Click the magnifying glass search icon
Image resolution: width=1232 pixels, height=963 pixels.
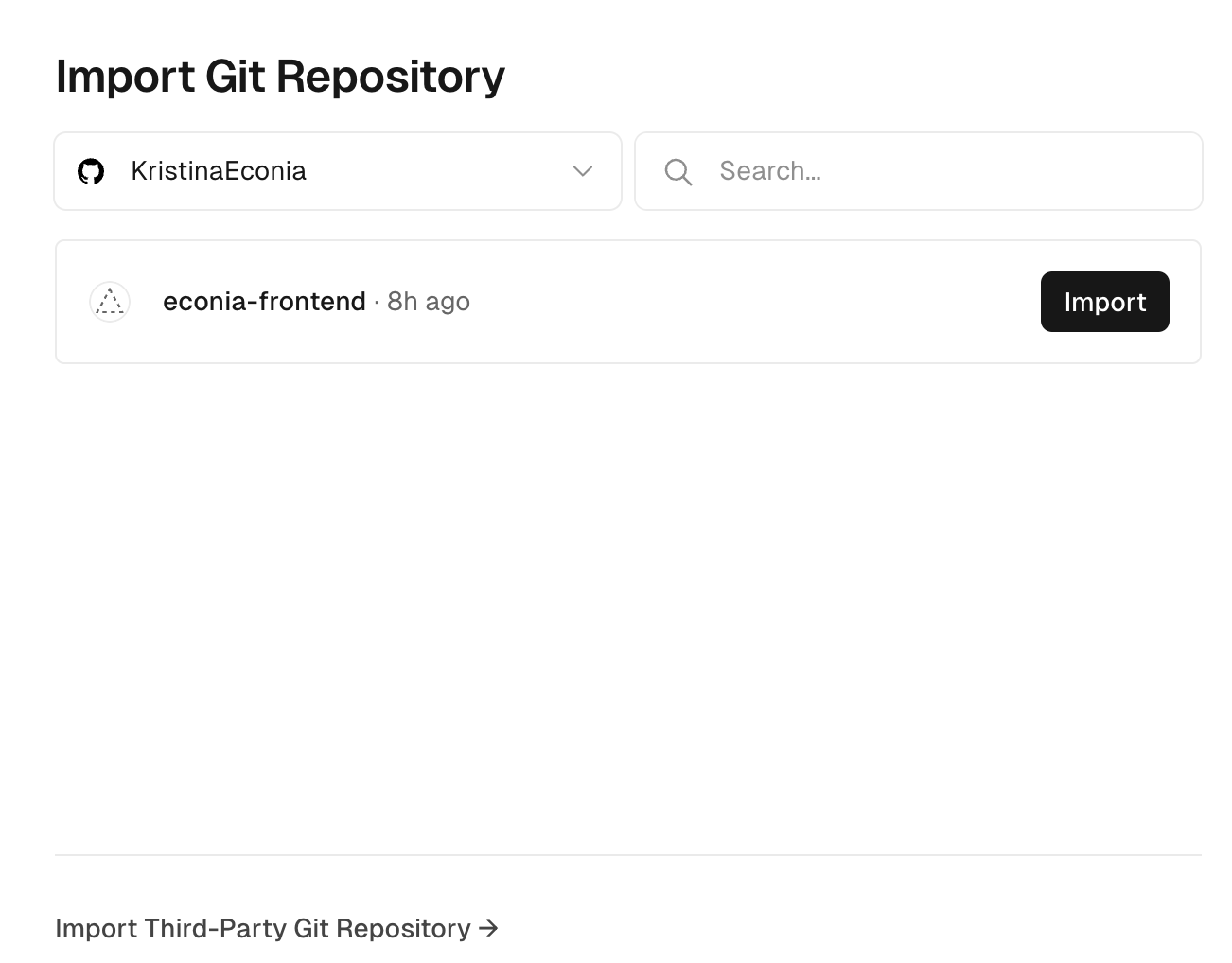678,172
